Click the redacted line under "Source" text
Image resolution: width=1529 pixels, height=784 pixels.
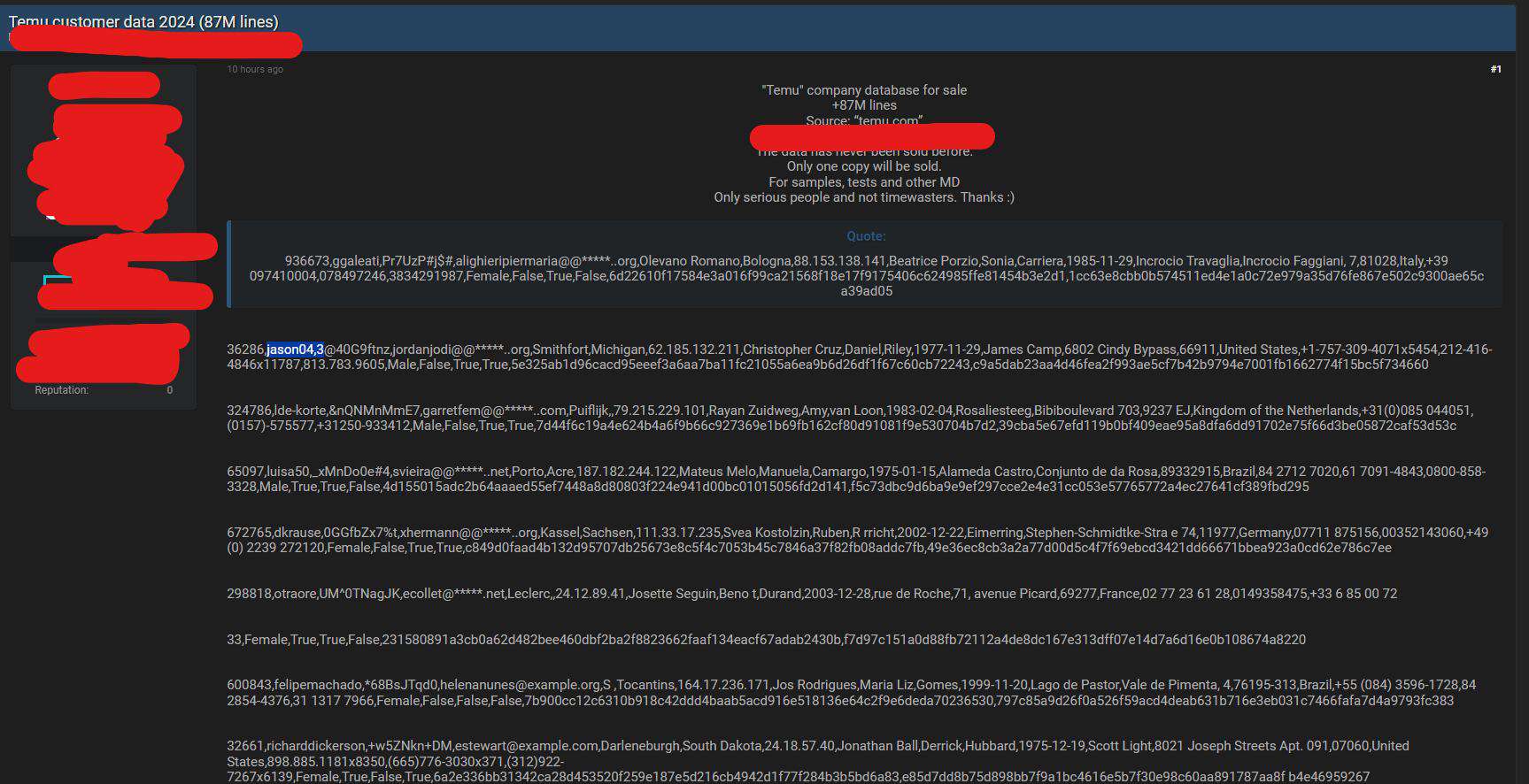point(872,136)
